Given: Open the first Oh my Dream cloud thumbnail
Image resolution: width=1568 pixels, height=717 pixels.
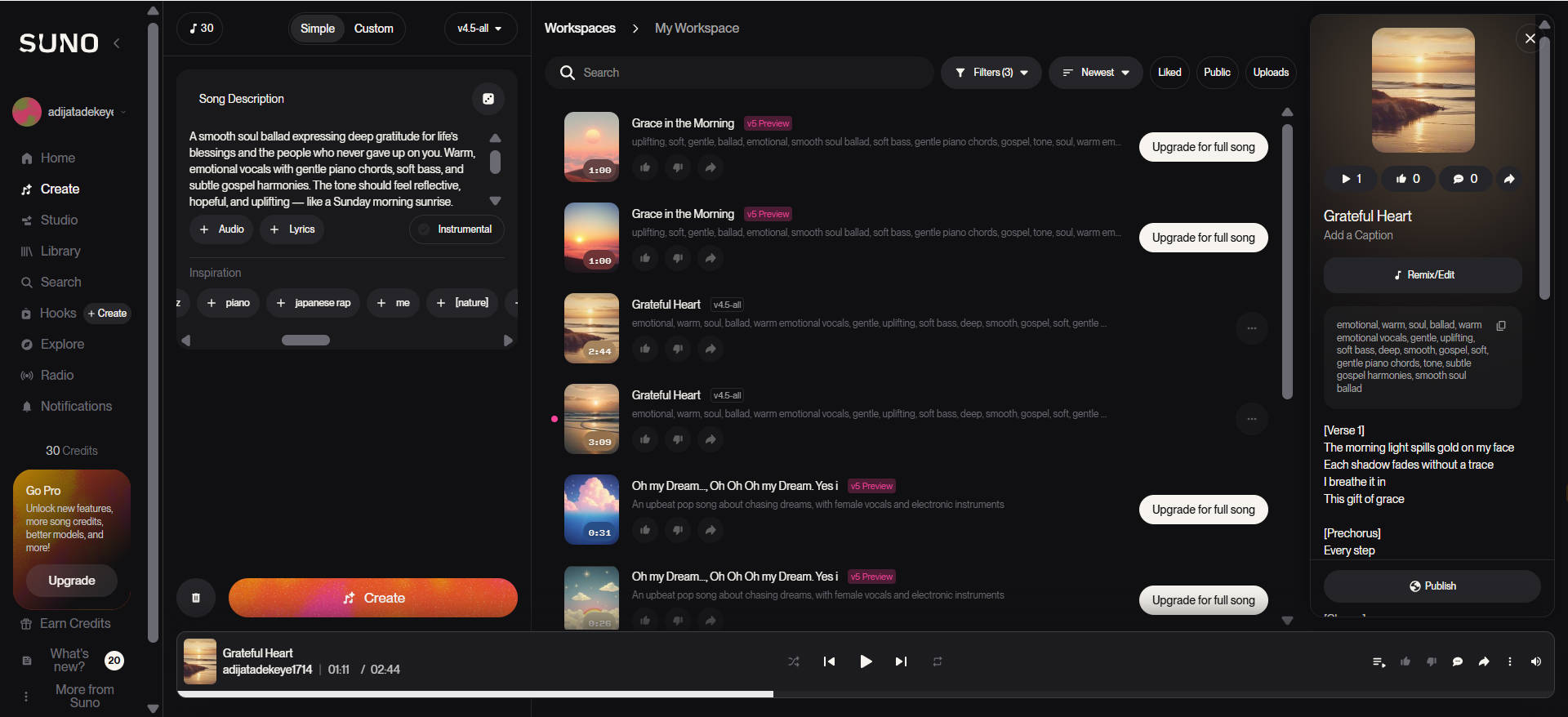Looking at the screenshot, I should (591, 510).
